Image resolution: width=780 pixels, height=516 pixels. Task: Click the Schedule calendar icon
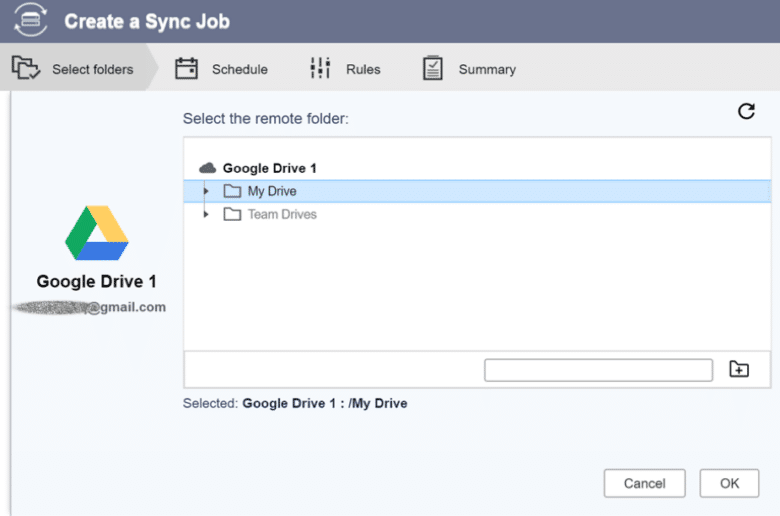(x=187, y=68)
